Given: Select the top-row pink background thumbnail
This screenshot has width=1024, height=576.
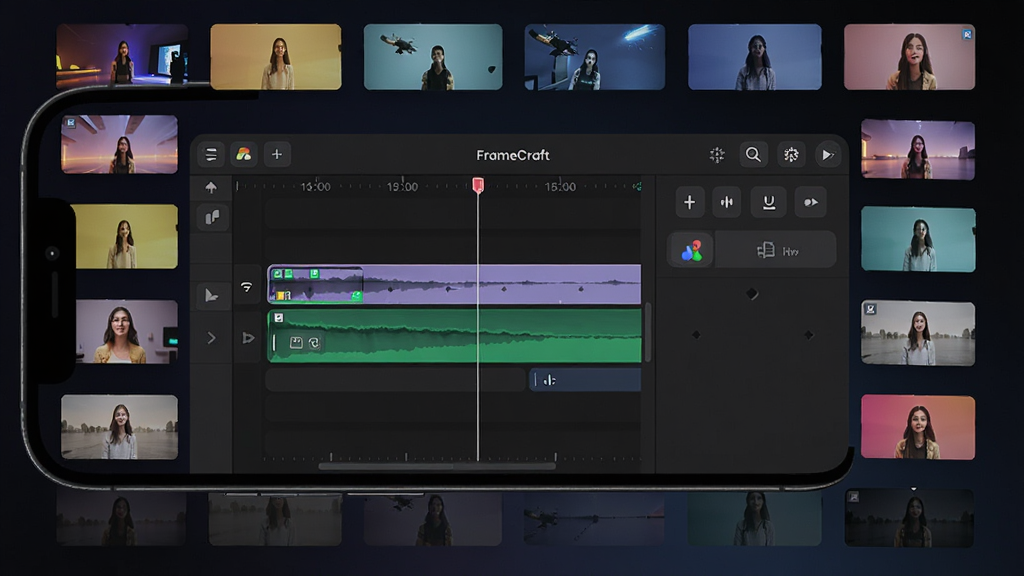Looking at the screenshot, I should 910,57.
